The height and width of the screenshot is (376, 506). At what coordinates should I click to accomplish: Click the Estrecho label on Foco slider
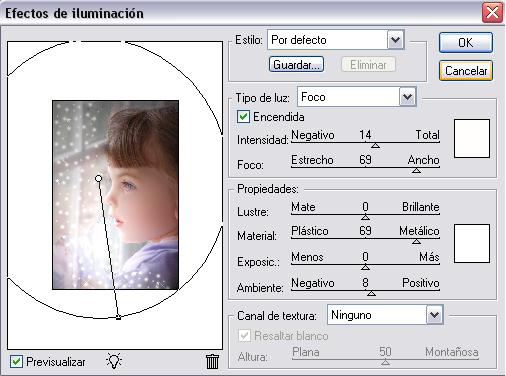312,160
